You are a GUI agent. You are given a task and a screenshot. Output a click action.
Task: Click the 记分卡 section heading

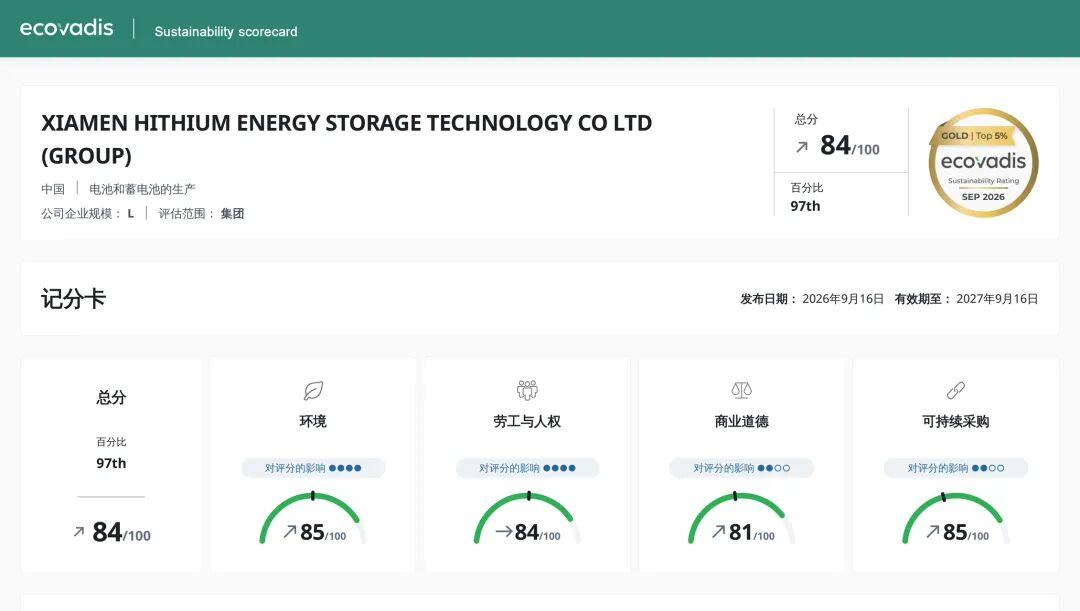(x=73, y=299)
